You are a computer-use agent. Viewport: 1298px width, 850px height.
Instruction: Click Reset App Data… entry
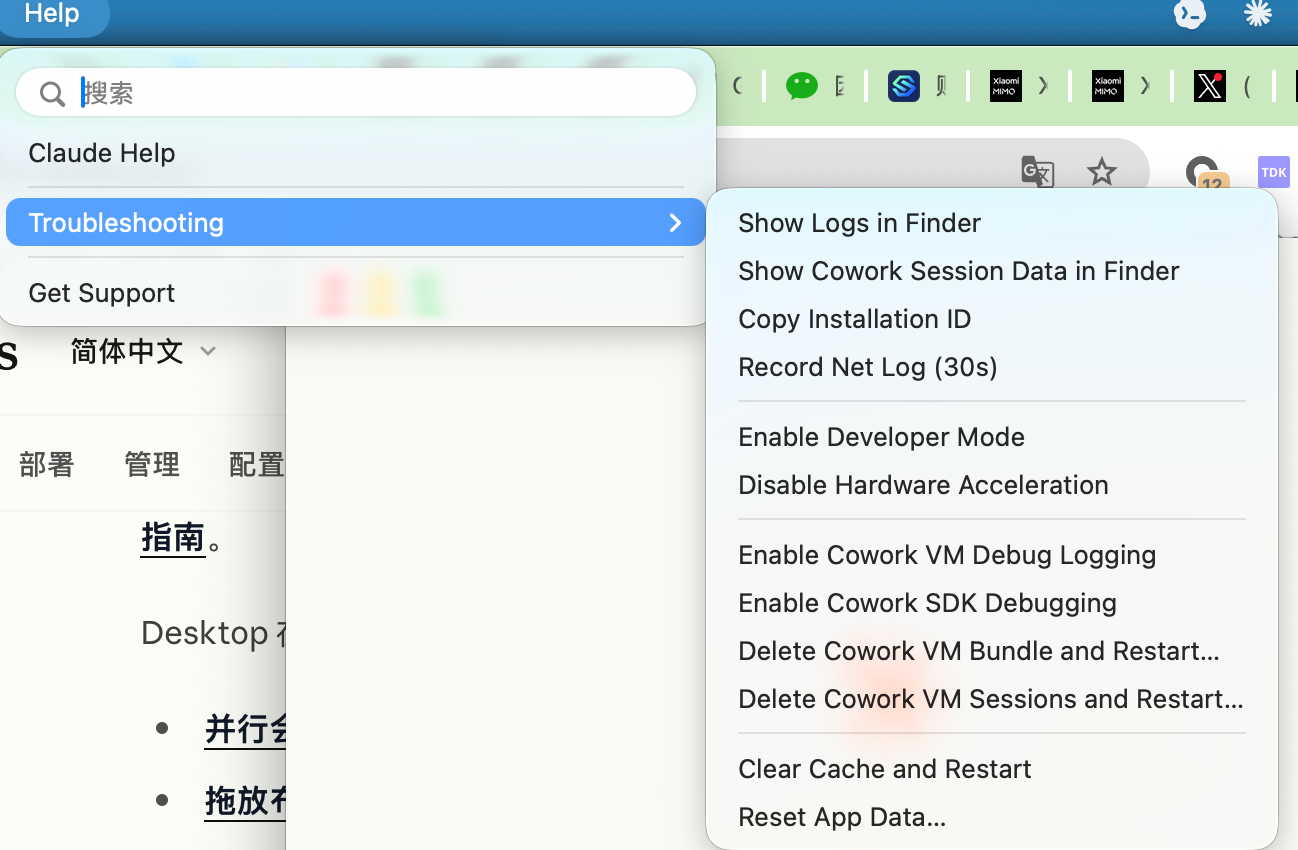coord(991,817)
